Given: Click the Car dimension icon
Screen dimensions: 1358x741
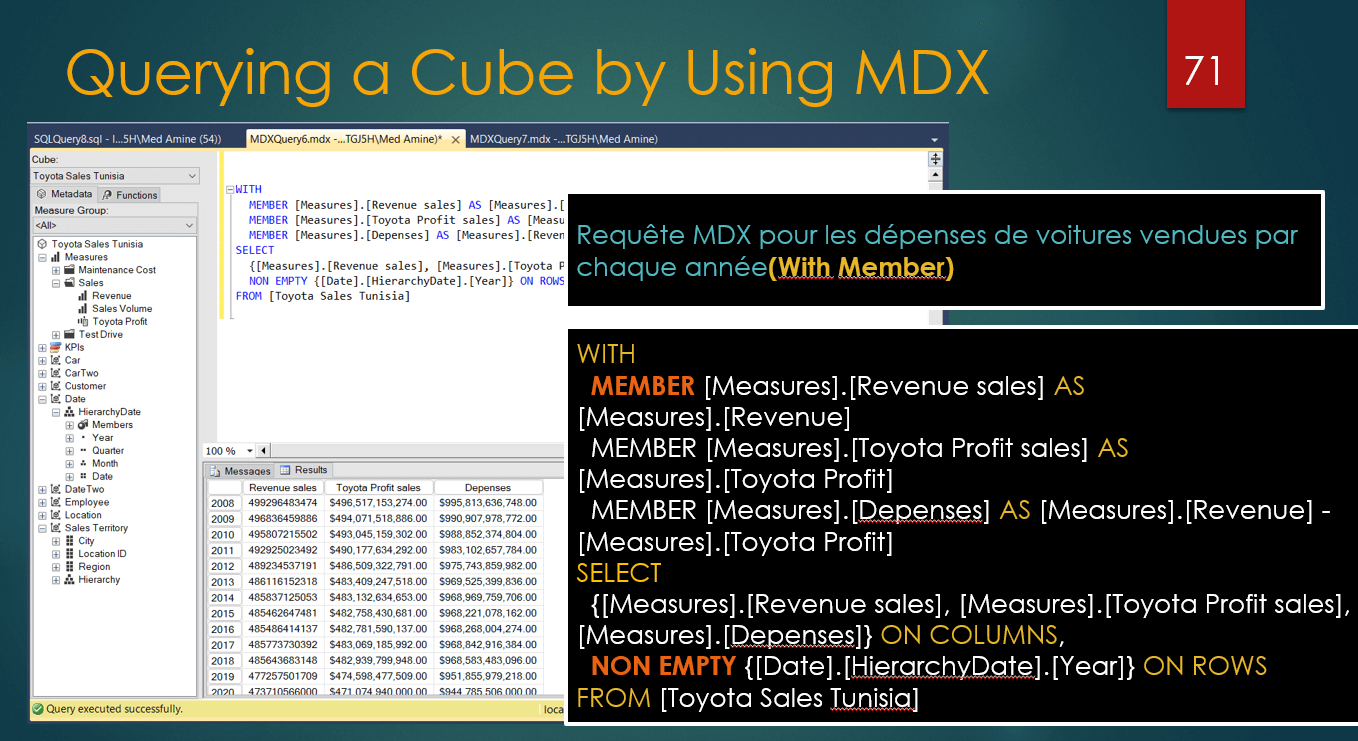Looking at the screenshot, I should pyautogui.click(x=56, y=360).
